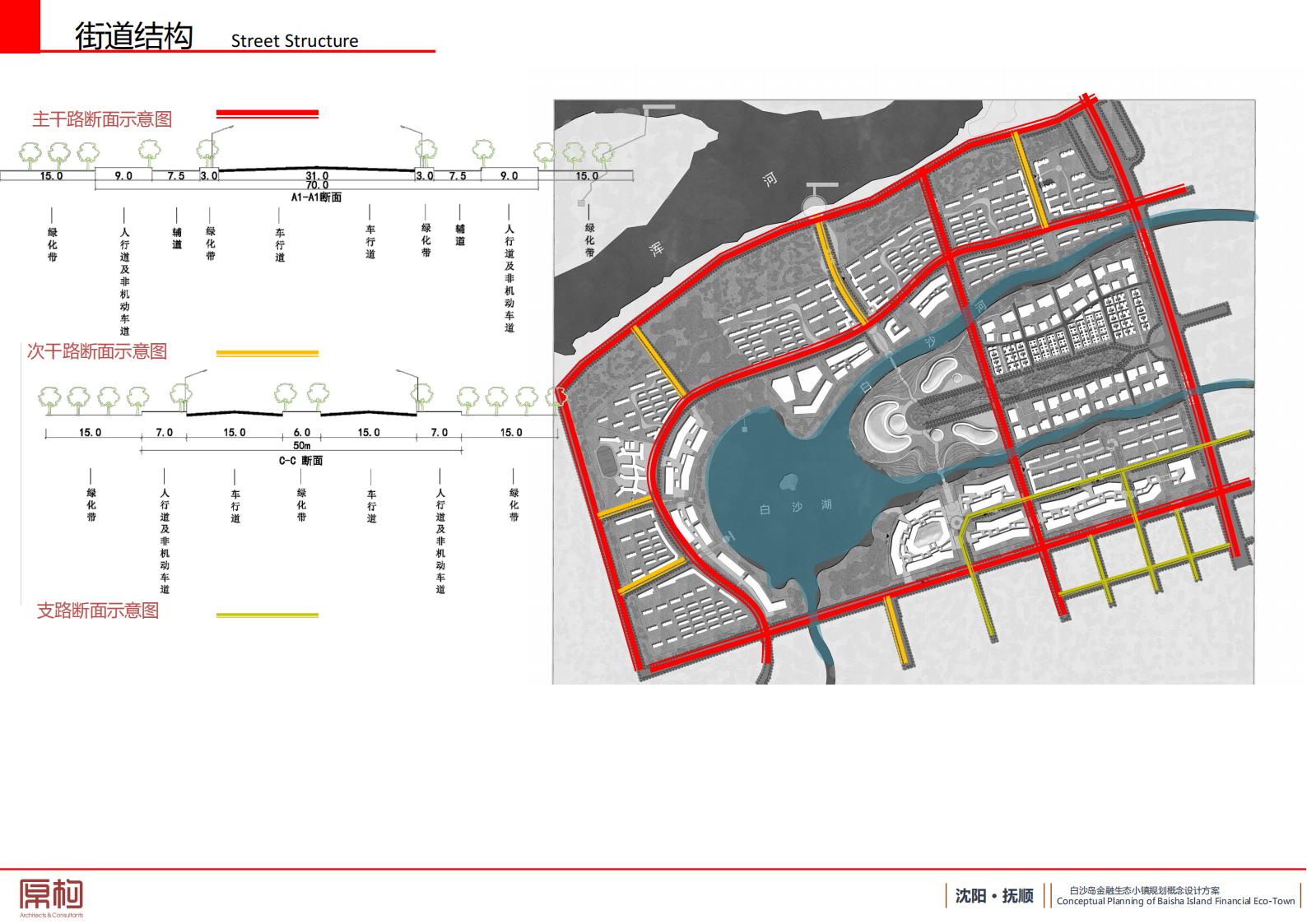Click the 次干路断面示意图 heading
The width and height of the screenshot is (1307, 924).
[97, 351]
